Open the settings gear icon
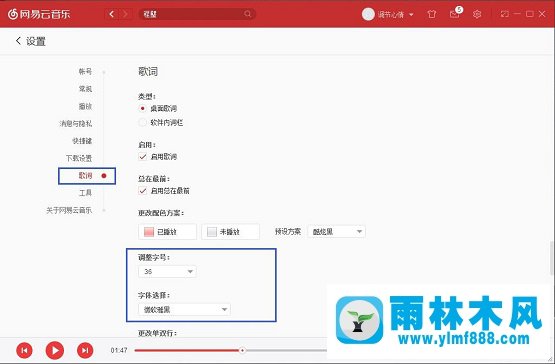 [477, 14]
